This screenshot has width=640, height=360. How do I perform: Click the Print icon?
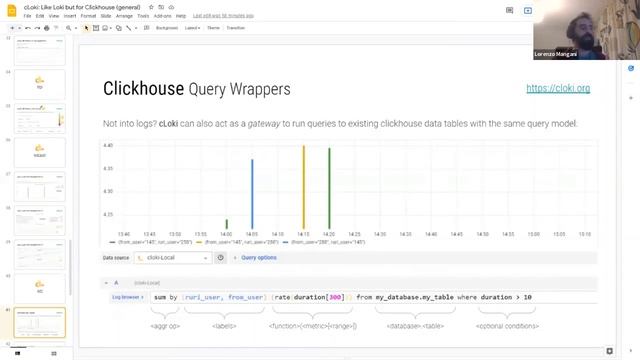[x=47, y=28]
